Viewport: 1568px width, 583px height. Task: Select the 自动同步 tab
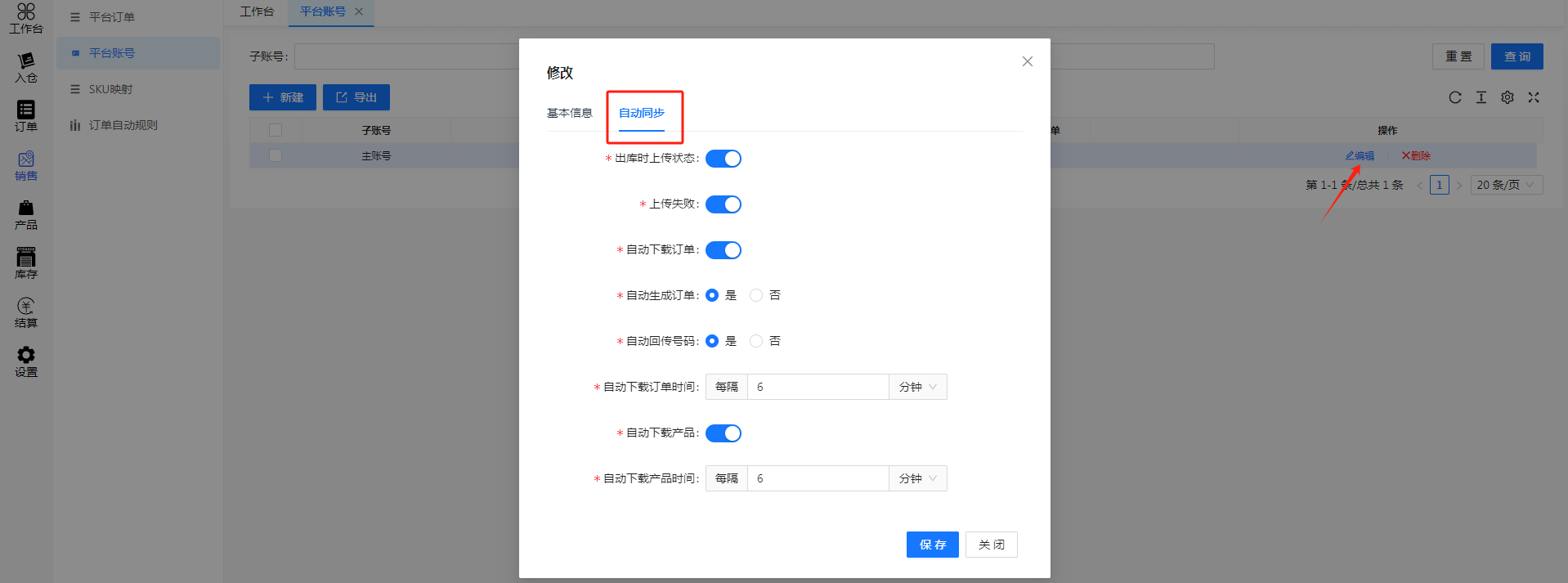point(642,113)
